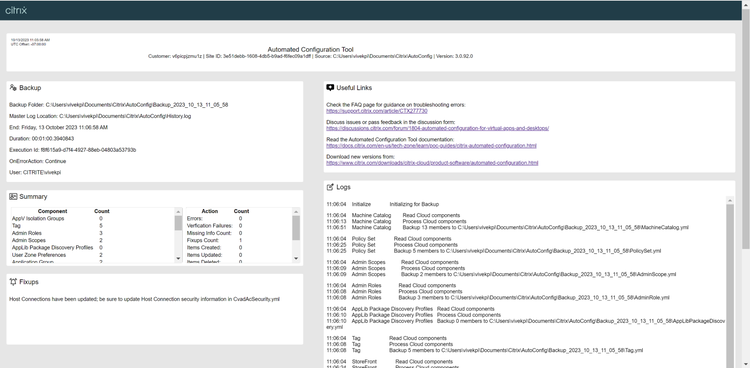Image resolution: width=750 pixels, height=368 pixels.
Task: Click the Action column header
Action: coord(210,211)
